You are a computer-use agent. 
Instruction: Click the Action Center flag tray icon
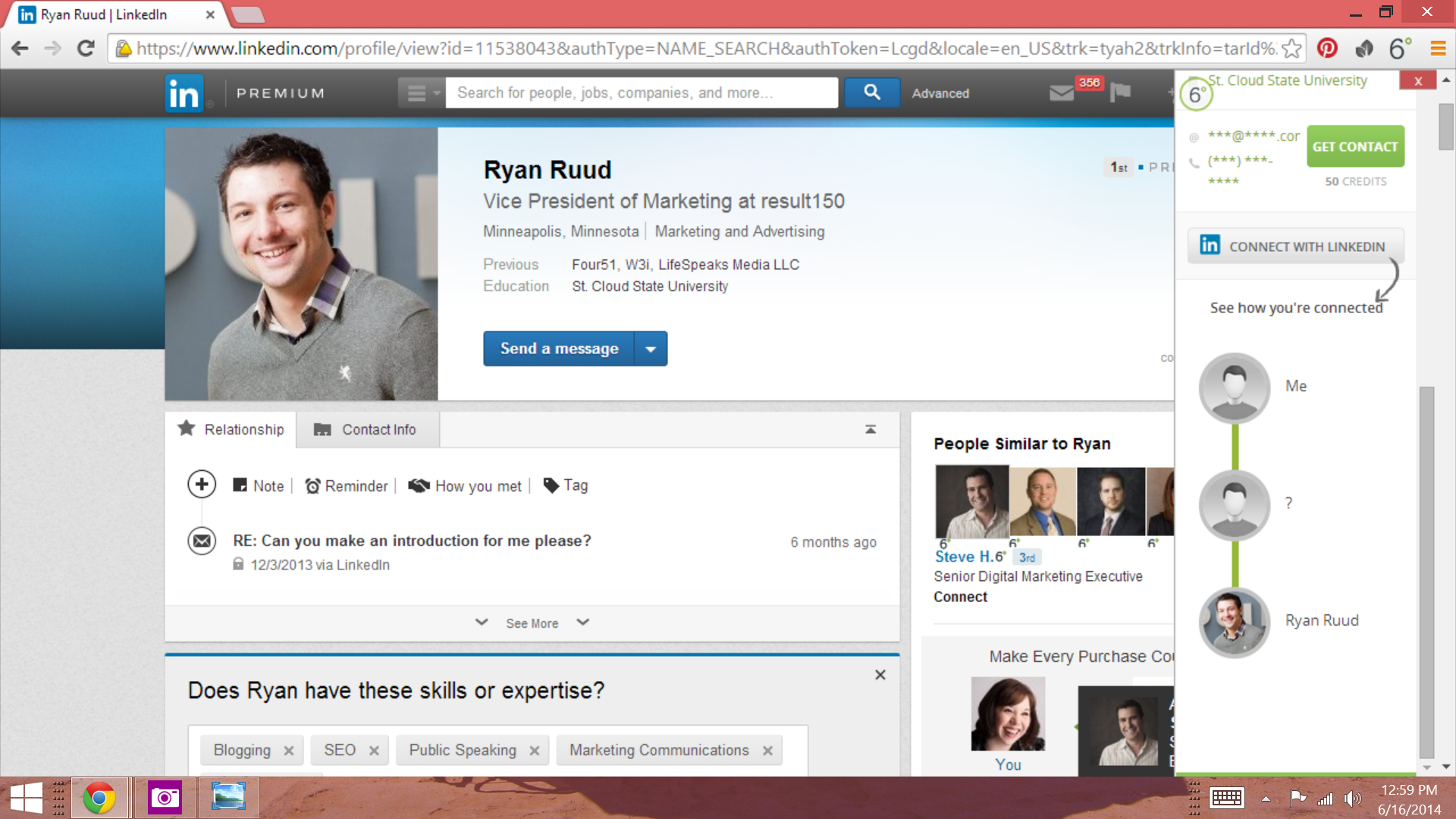1298,798
